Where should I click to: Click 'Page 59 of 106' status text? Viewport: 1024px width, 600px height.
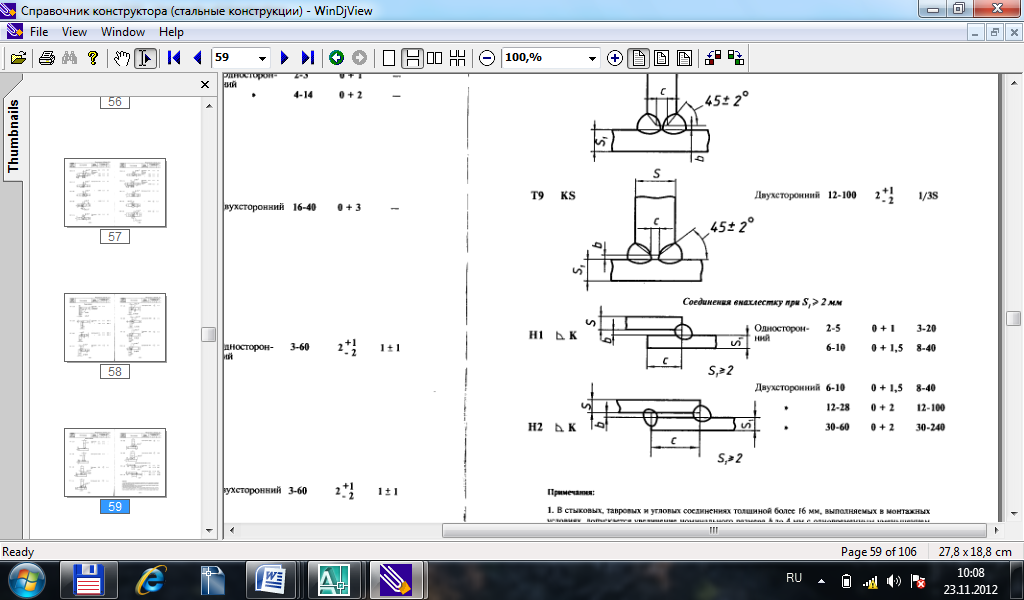coord(878,552)
